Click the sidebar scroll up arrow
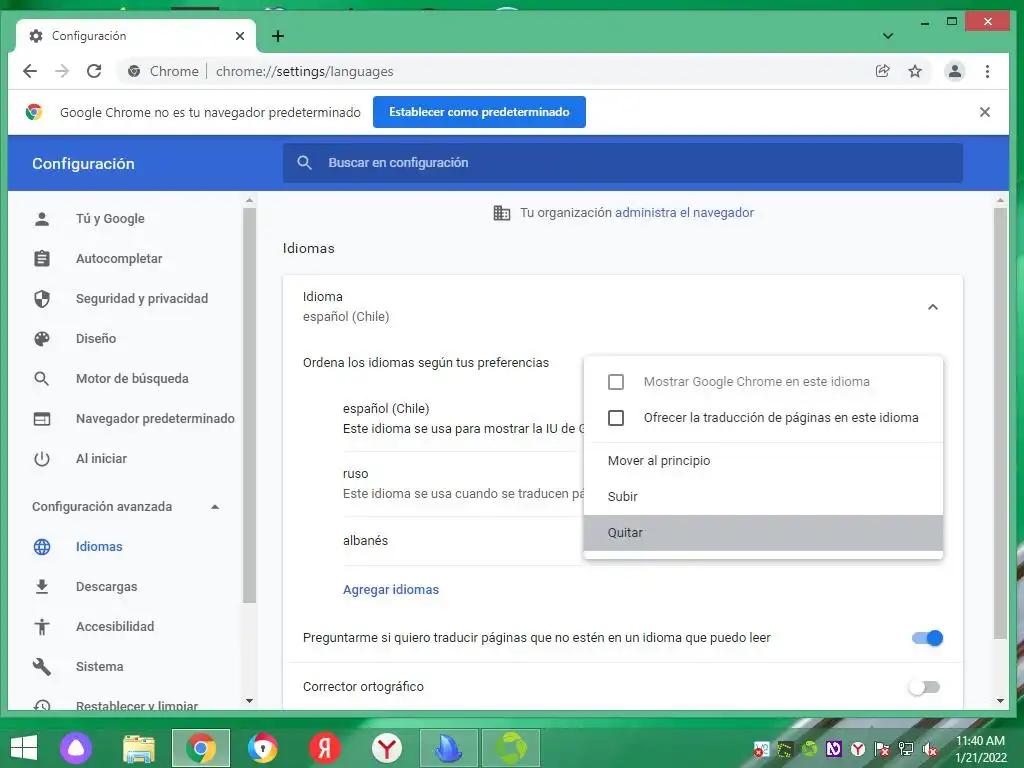The height and width of the screenshot is (768, 1024). tap(249, 200)
